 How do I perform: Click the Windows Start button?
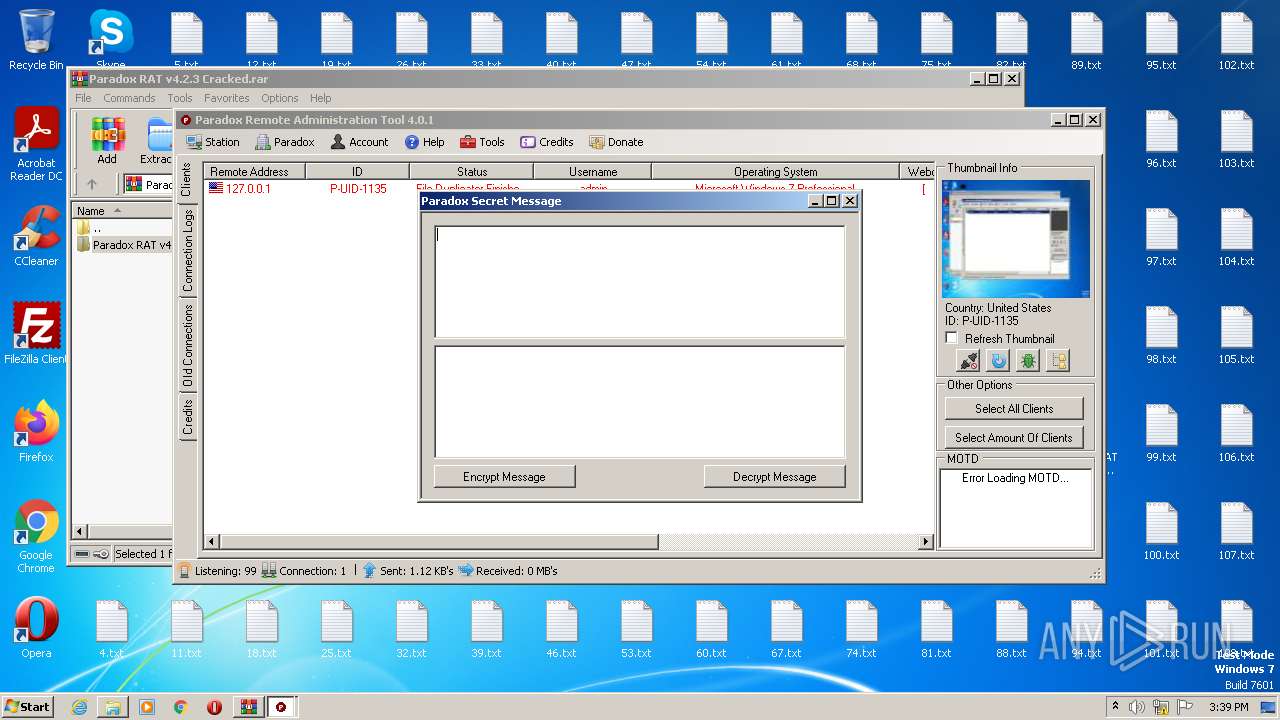pyautogui.click(x=28, y=706)
